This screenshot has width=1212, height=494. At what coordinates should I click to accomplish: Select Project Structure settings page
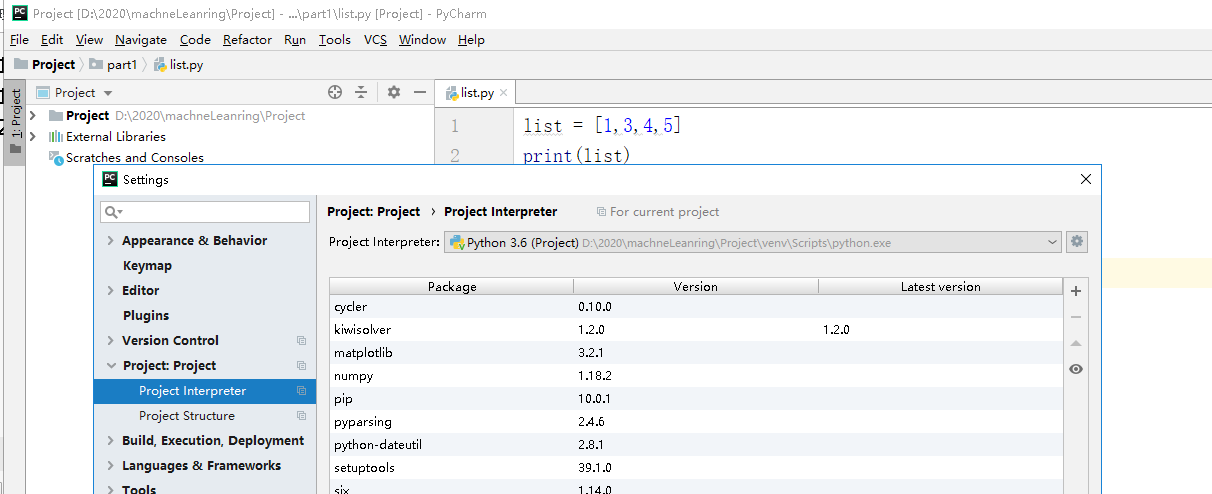tap(187, 416)
